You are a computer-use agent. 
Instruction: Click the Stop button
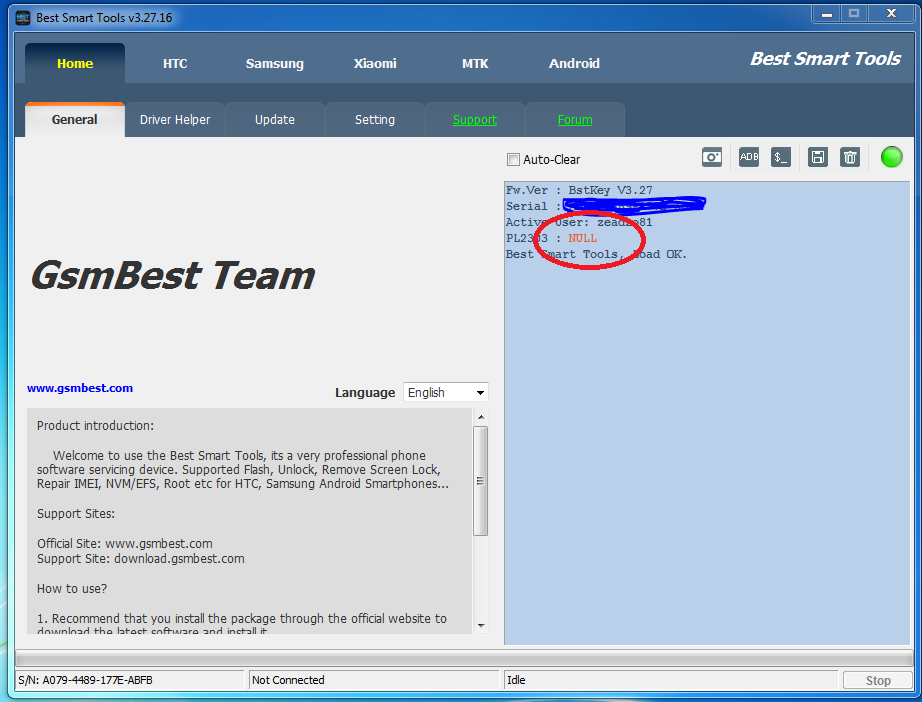[878, 680]
